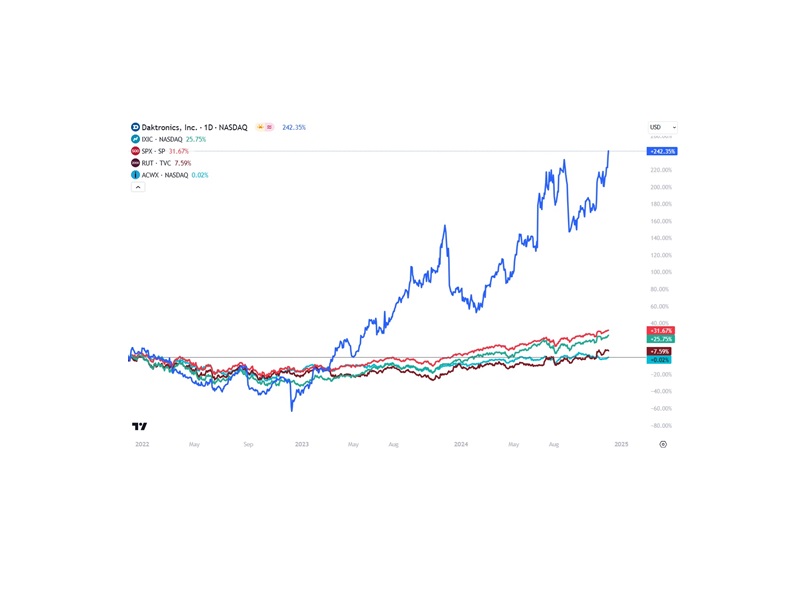
Task: Click the RUT symbol icon
Action: tap(135, 163)
